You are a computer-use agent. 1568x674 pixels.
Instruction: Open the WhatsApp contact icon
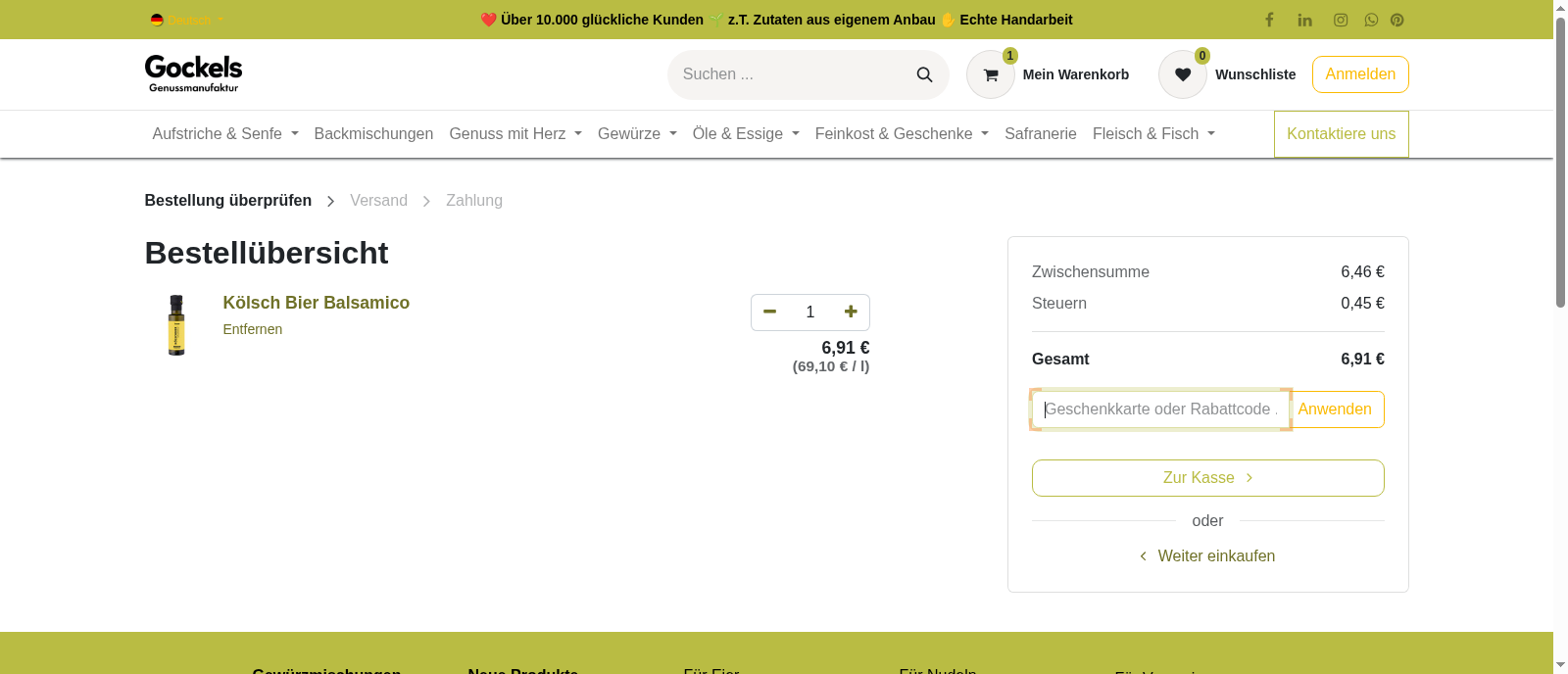(x=1371, y=20)
